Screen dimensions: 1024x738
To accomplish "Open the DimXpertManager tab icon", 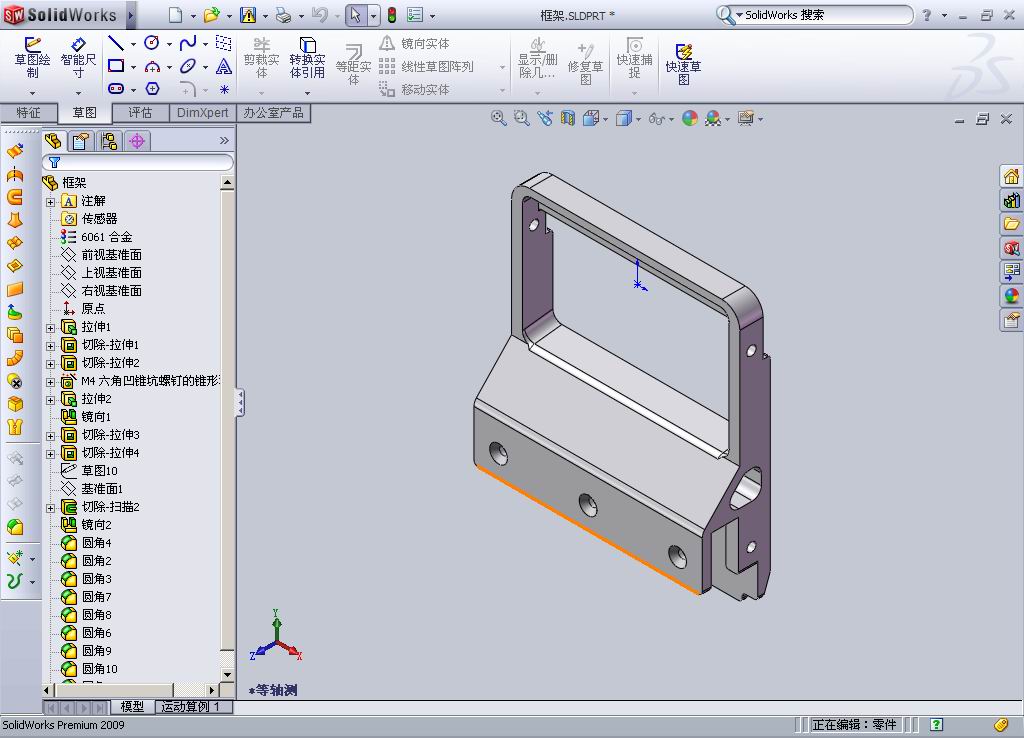I will (137, 140).
